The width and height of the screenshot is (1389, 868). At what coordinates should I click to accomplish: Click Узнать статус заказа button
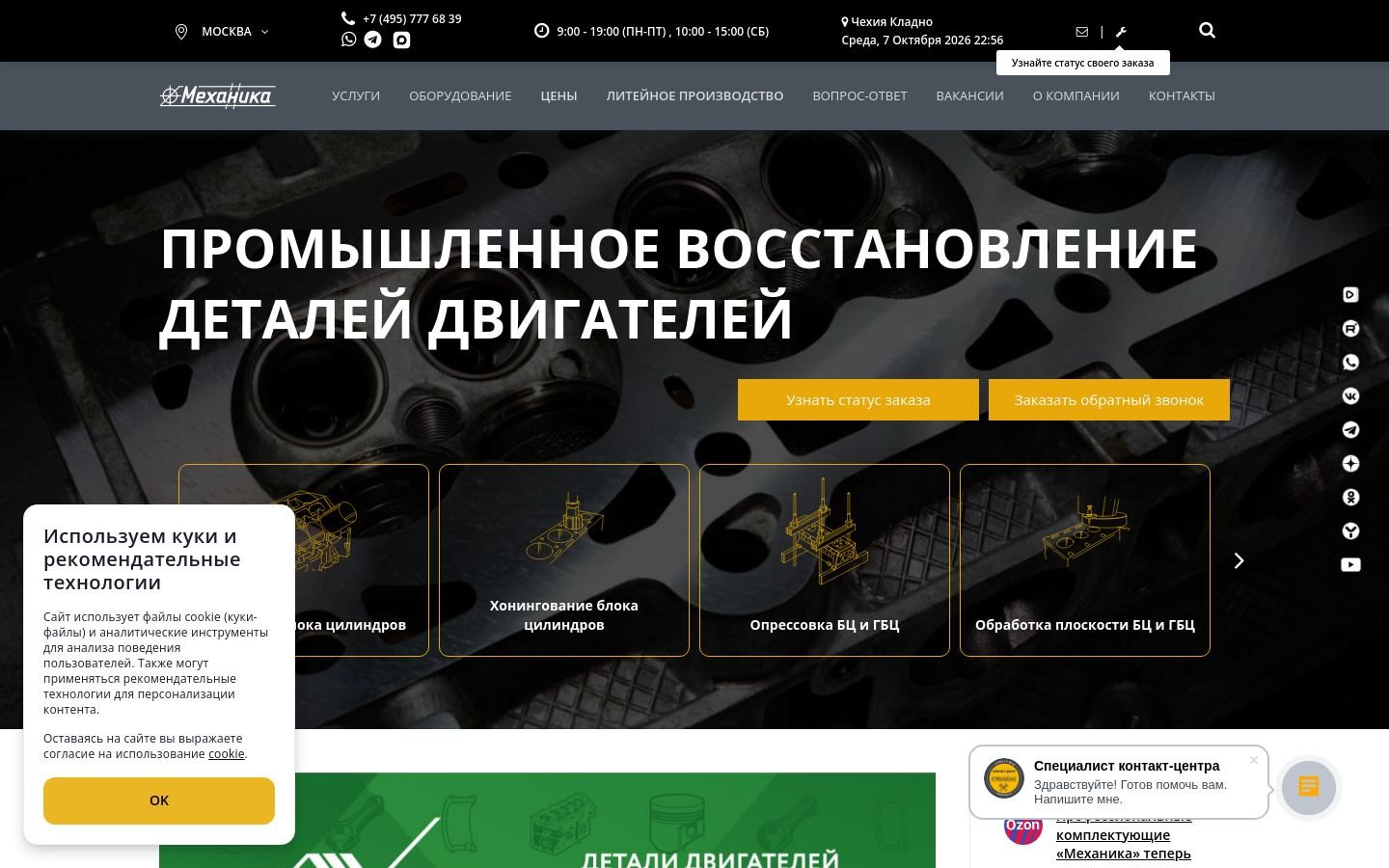click(x=858, y=399)
